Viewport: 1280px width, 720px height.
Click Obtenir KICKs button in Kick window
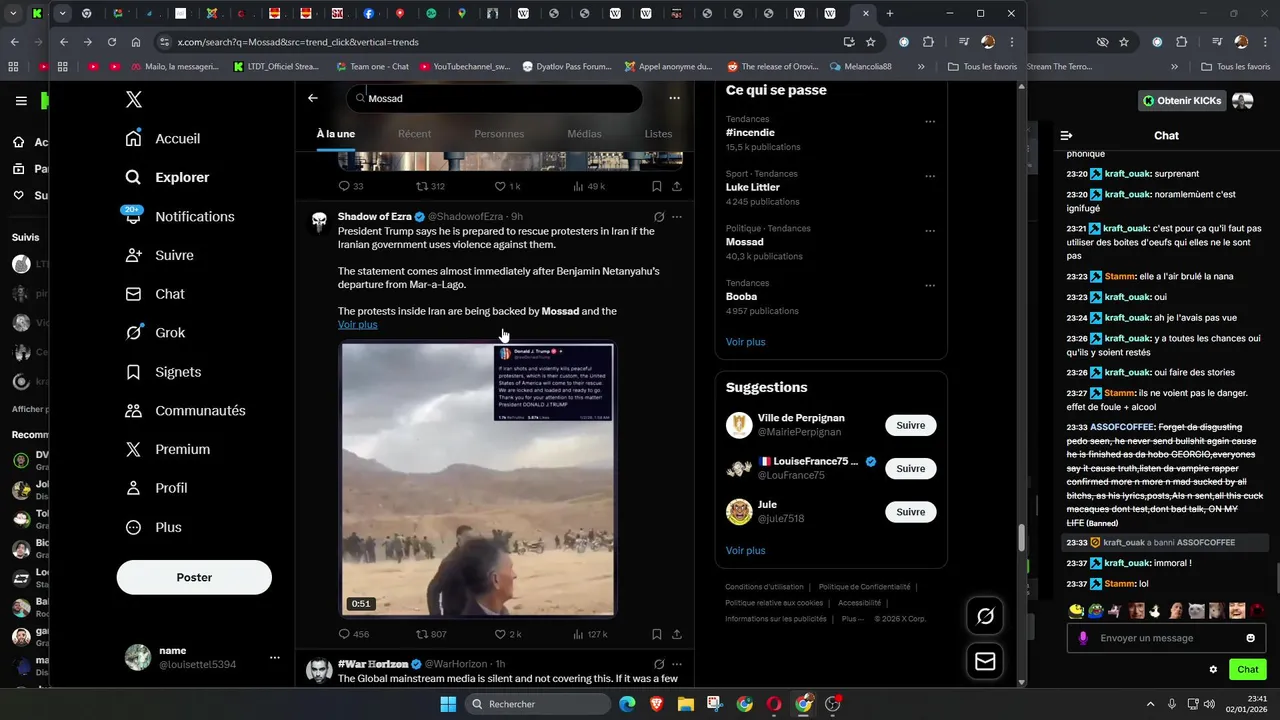[1182, 101]
